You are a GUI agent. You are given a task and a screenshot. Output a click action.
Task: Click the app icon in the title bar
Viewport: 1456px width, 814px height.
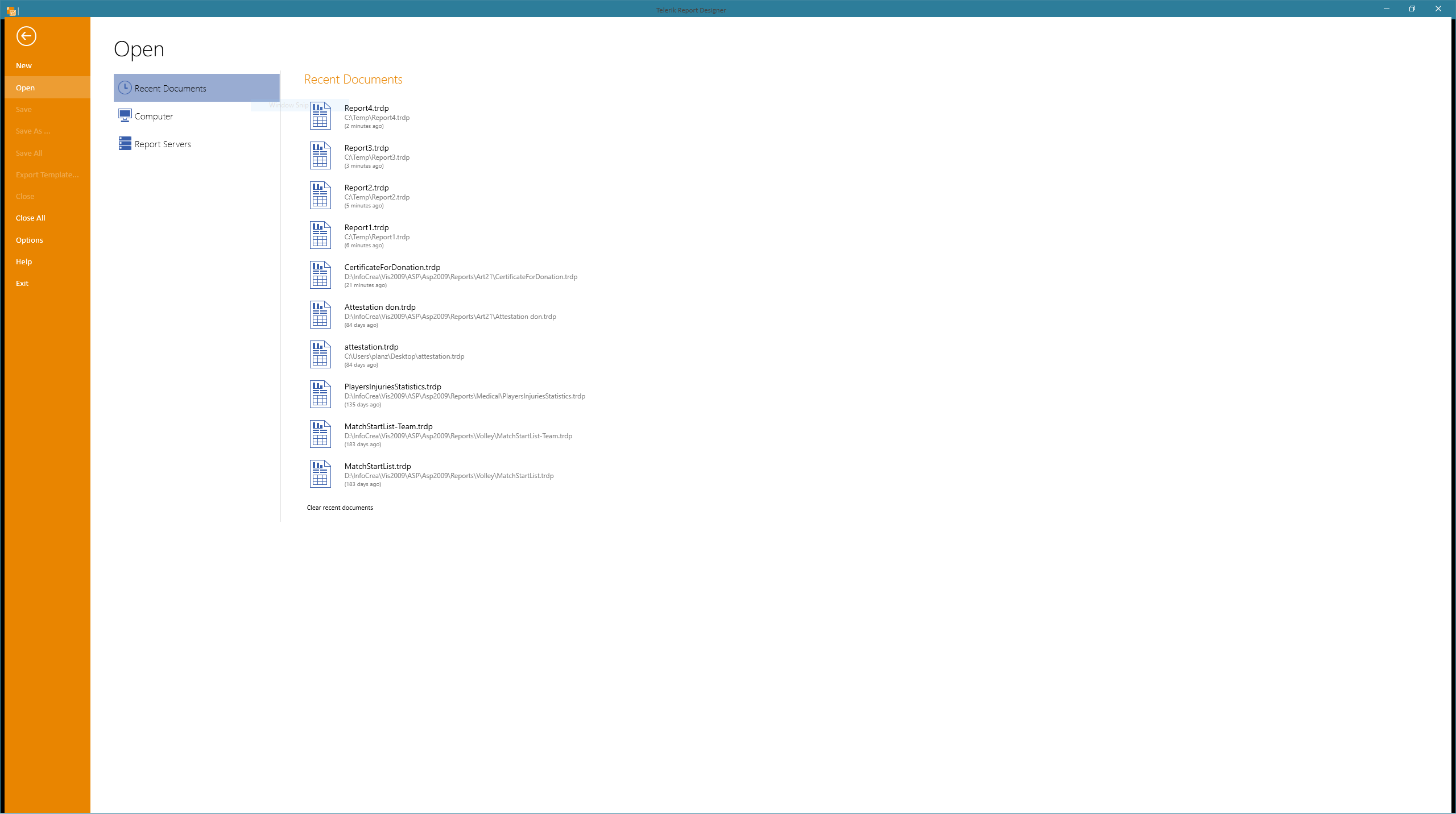pos(11,10)
